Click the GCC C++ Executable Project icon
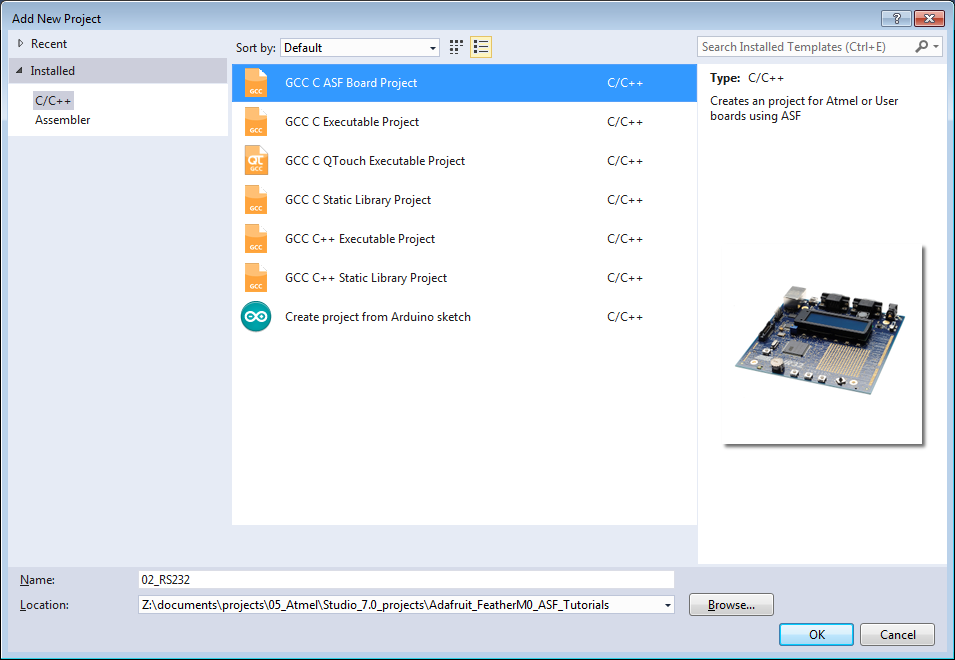The width and height of the screenshot is (955, 660). pos(256,239)
